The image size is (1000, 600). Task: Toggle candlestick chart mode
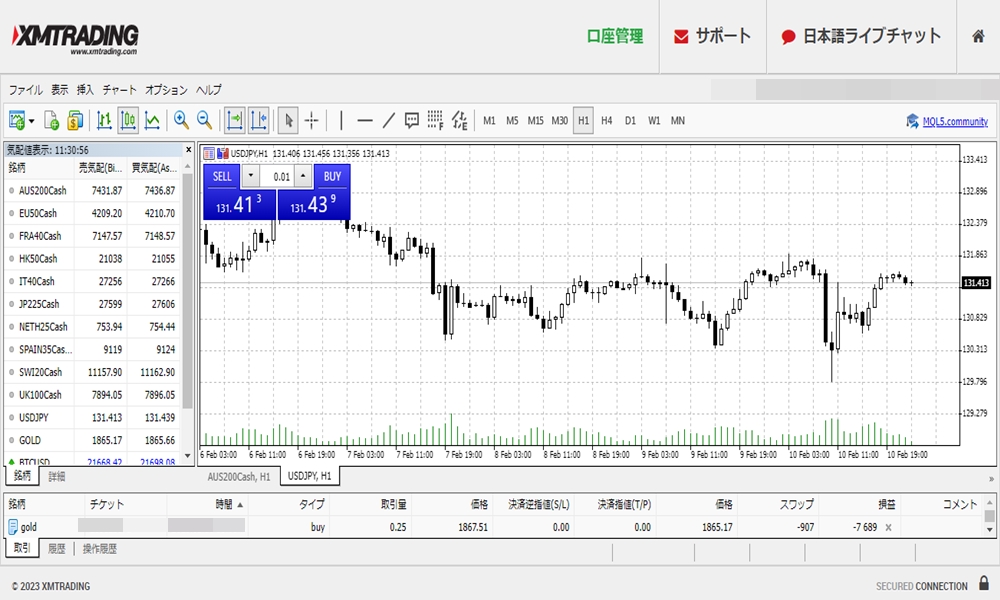click(x=128, y=121)
